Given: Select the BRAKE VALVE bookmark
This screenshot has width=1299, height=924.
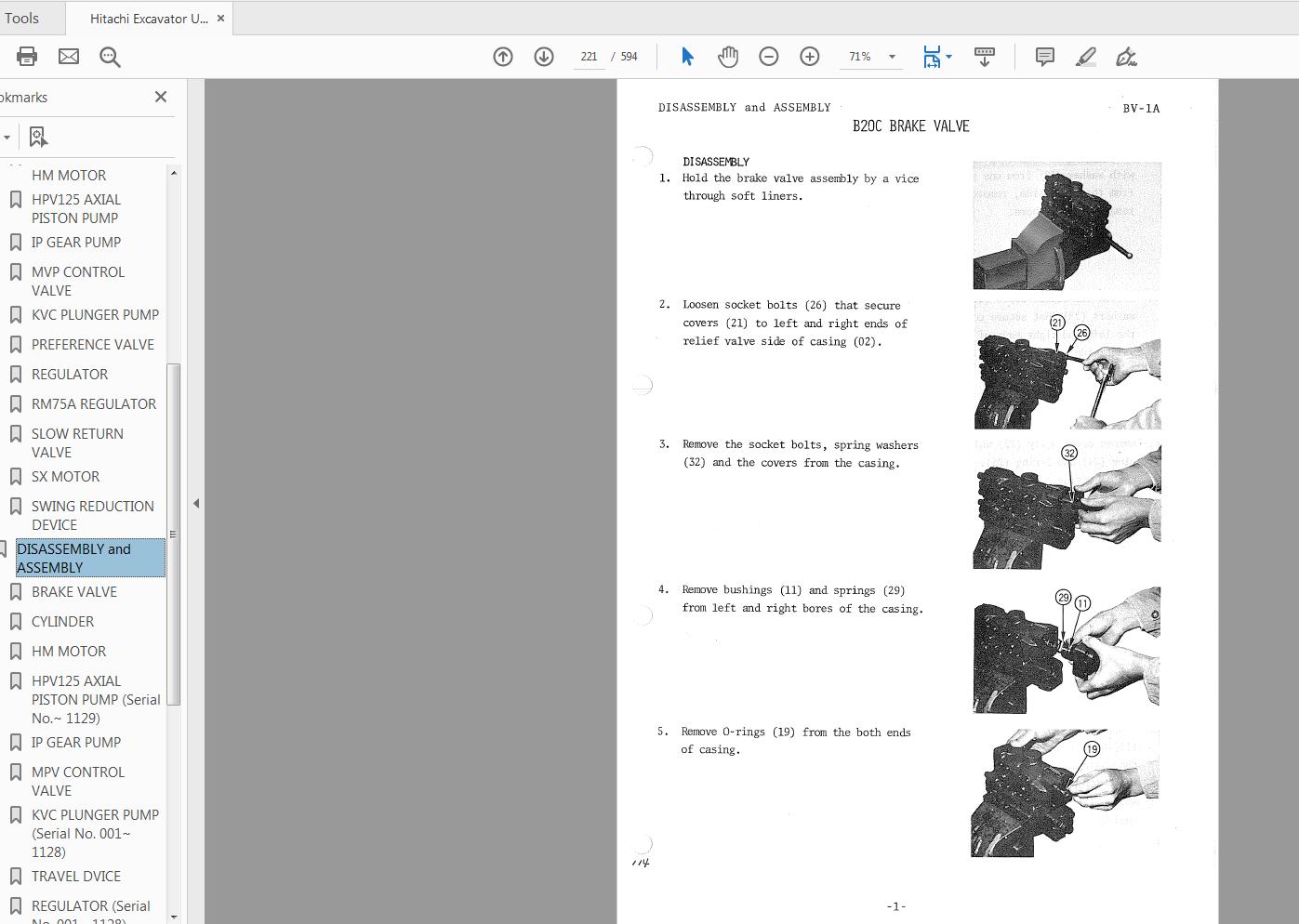Looking at the screenshot, I should [x=73, y=591].
